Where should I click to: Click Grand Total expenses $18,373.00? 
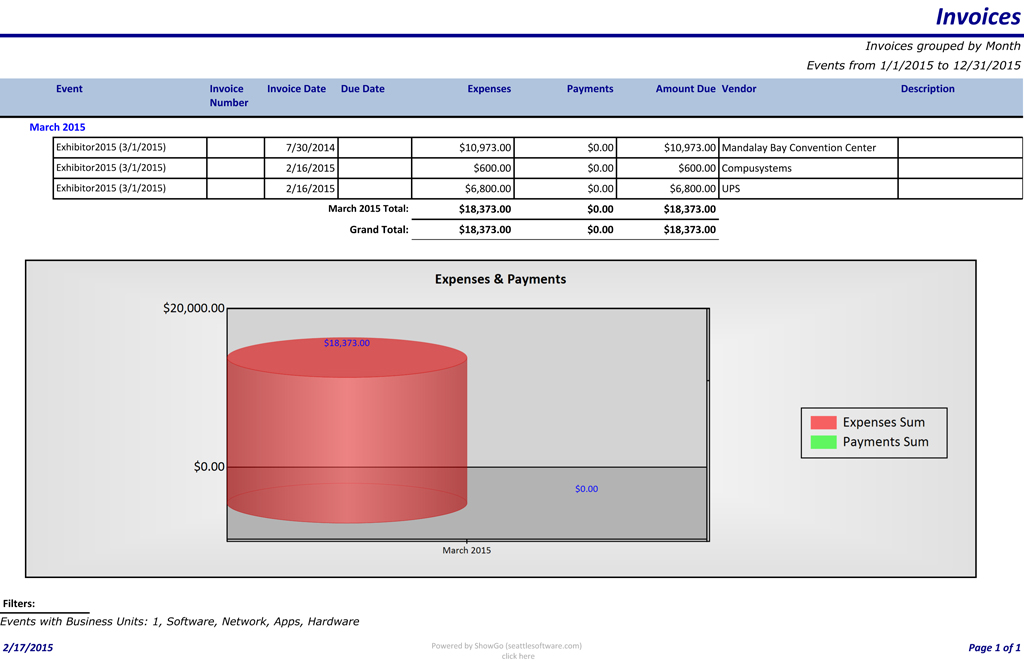click(485, 230)
